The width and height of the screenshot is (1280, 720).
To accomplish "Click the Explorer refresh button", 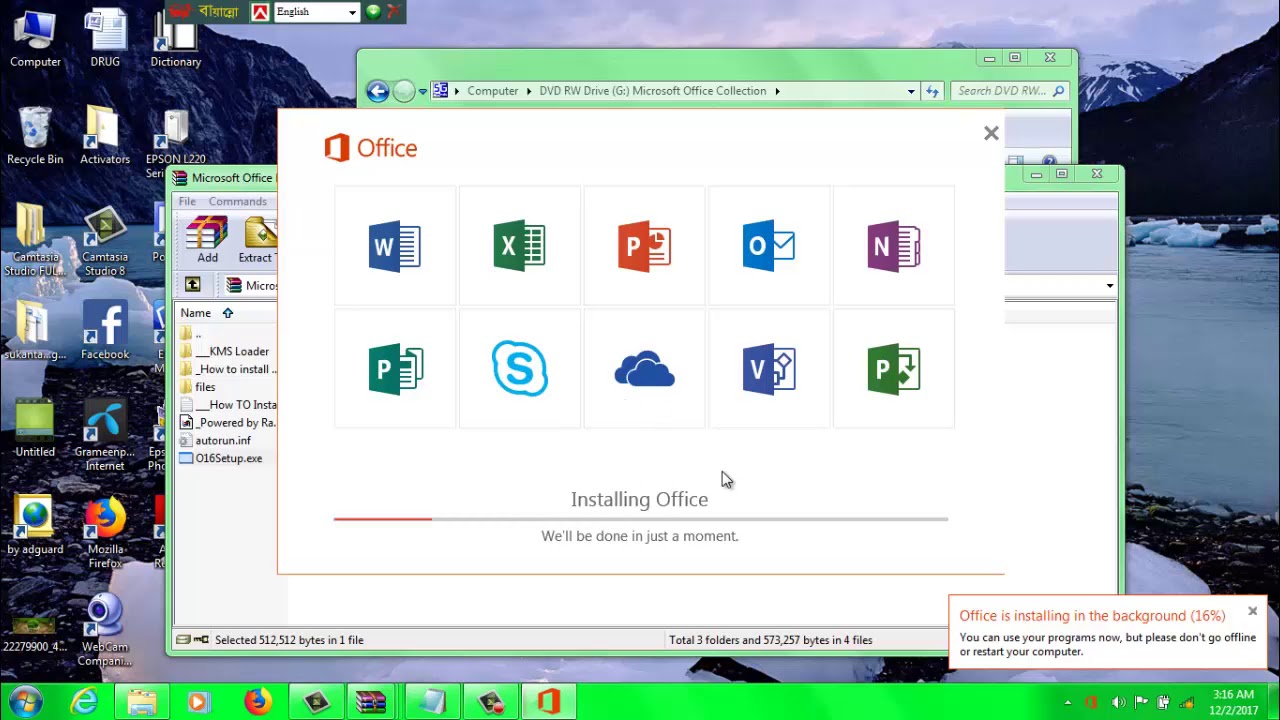I will point(932,91).
